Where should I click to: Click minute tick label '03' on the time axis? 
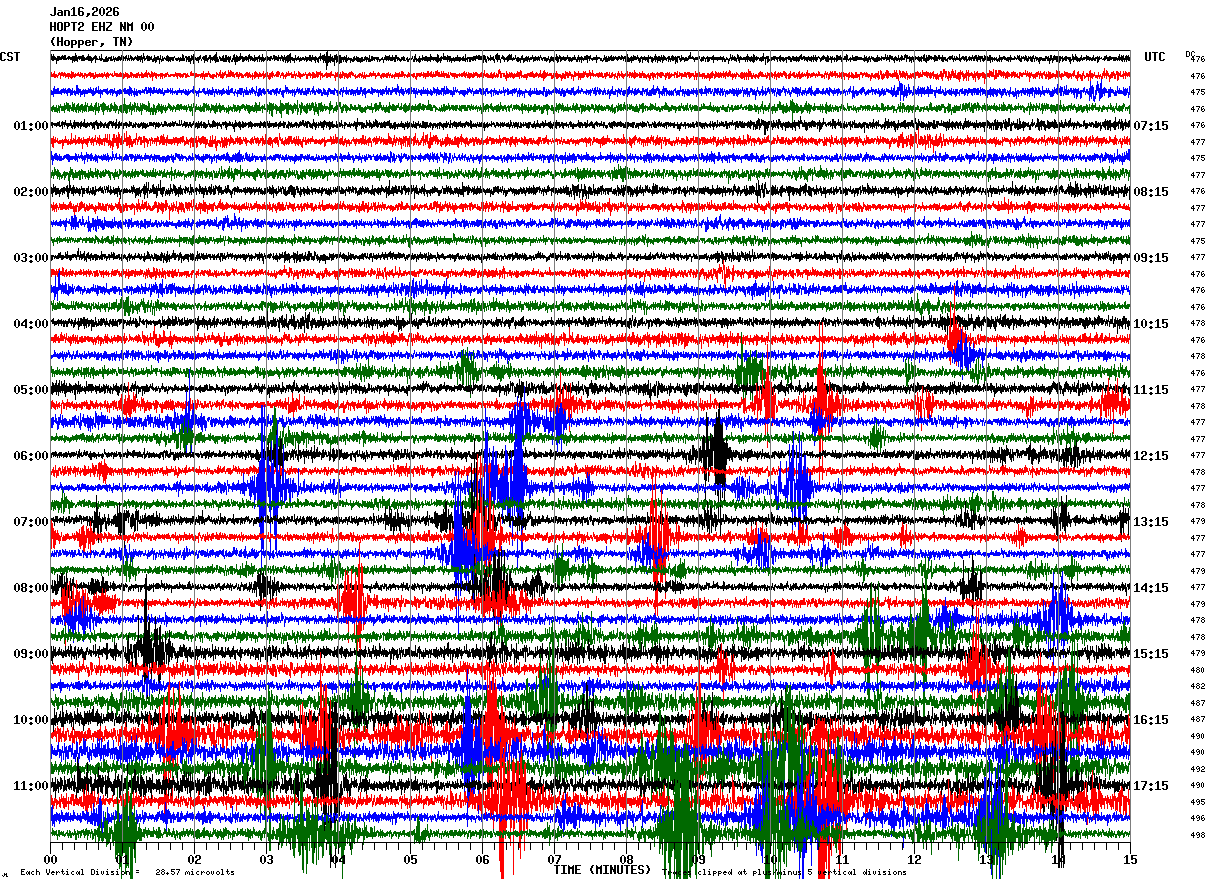click(x=266, y=860)
